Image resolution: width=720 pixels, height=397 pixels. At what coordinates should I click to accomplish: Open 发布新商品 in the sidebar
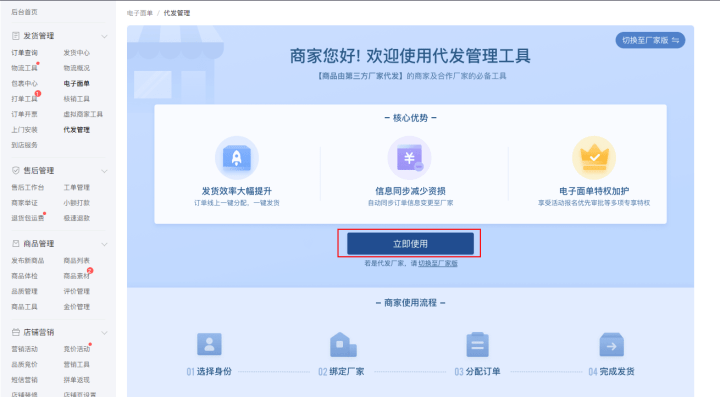pos(28,261)
